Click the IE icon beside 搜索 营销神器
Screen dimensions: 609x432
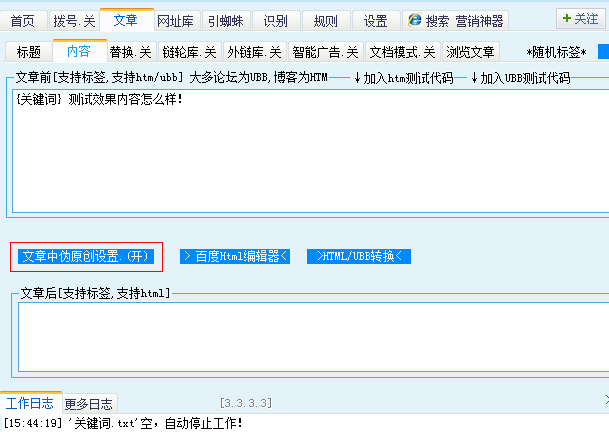[x=415, y=20]
